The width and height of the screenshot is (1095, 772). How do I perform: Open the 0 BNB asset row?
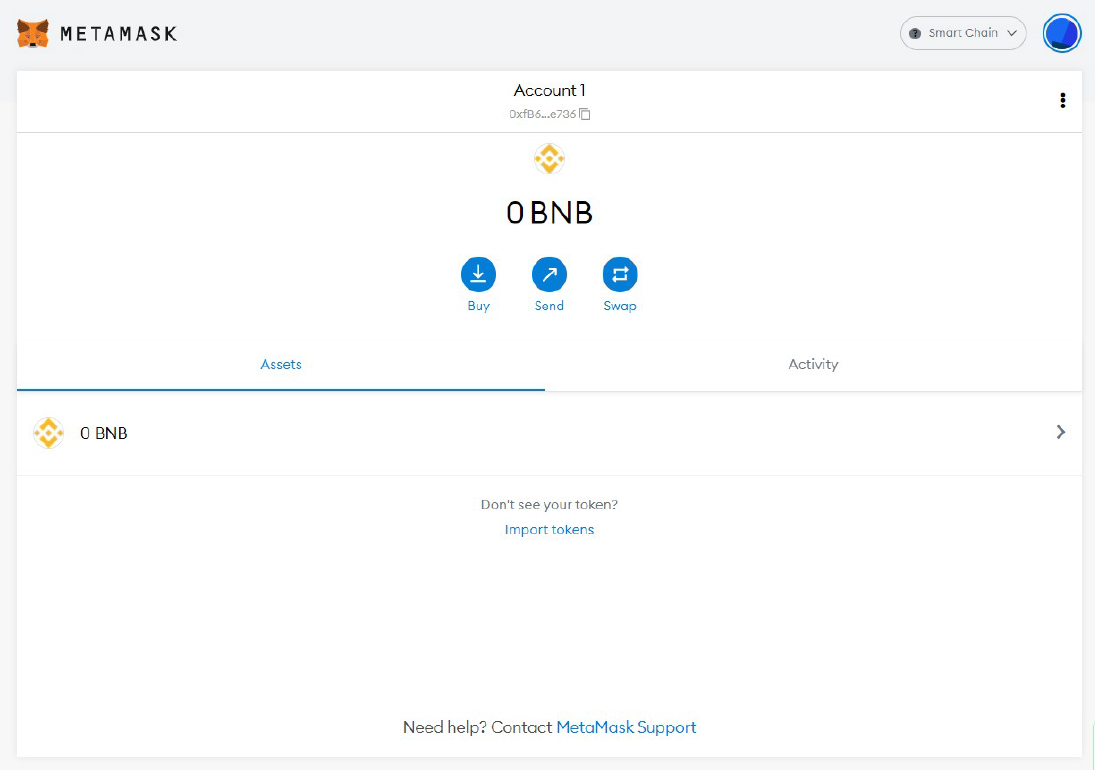[x=550, y=433]
